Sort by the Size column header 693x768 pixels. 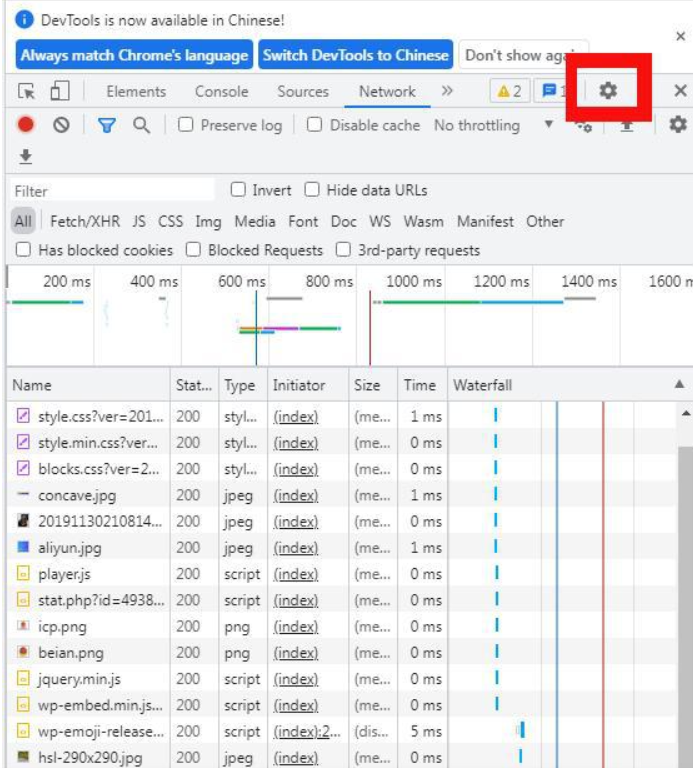pos(373,385)
